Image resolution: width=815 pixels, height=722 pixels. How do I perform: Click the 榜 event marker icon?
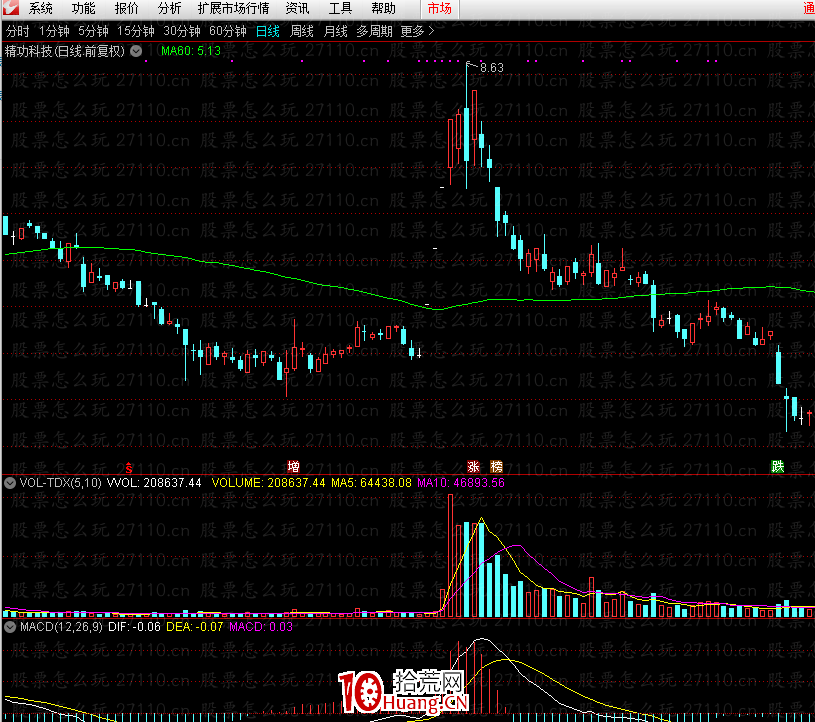point(496,466)
